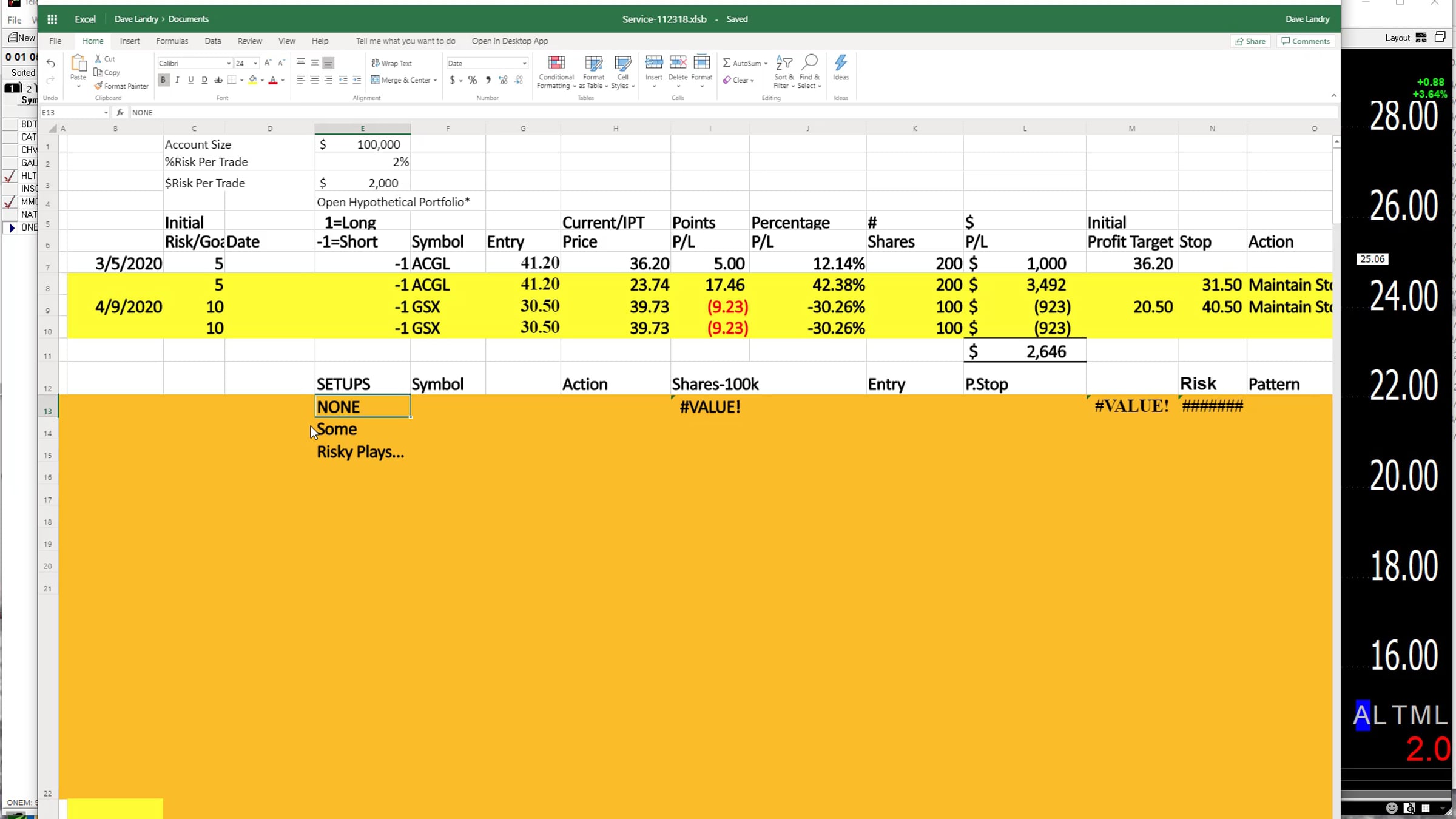Click the Share button

pos(1250,41)
